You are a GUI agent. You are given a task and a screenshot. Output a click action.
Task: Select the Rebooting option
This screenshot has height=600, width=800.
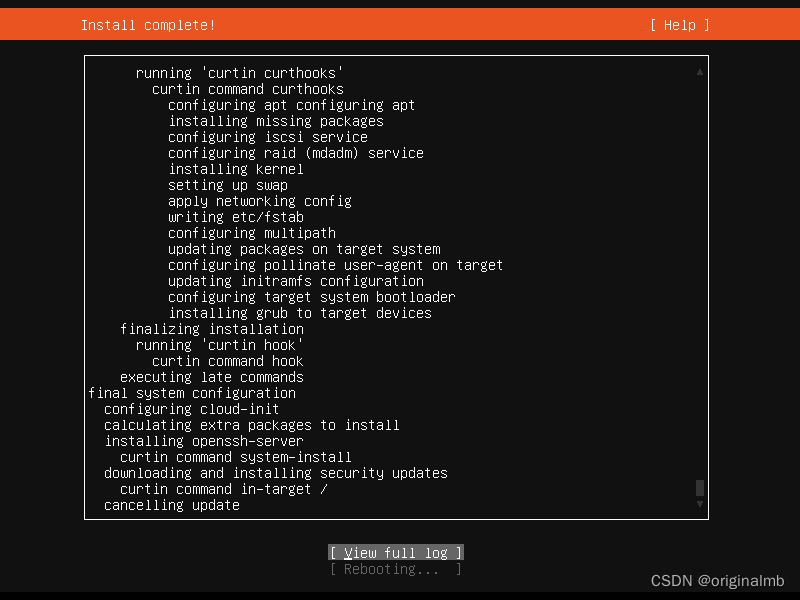coord(395,568)
